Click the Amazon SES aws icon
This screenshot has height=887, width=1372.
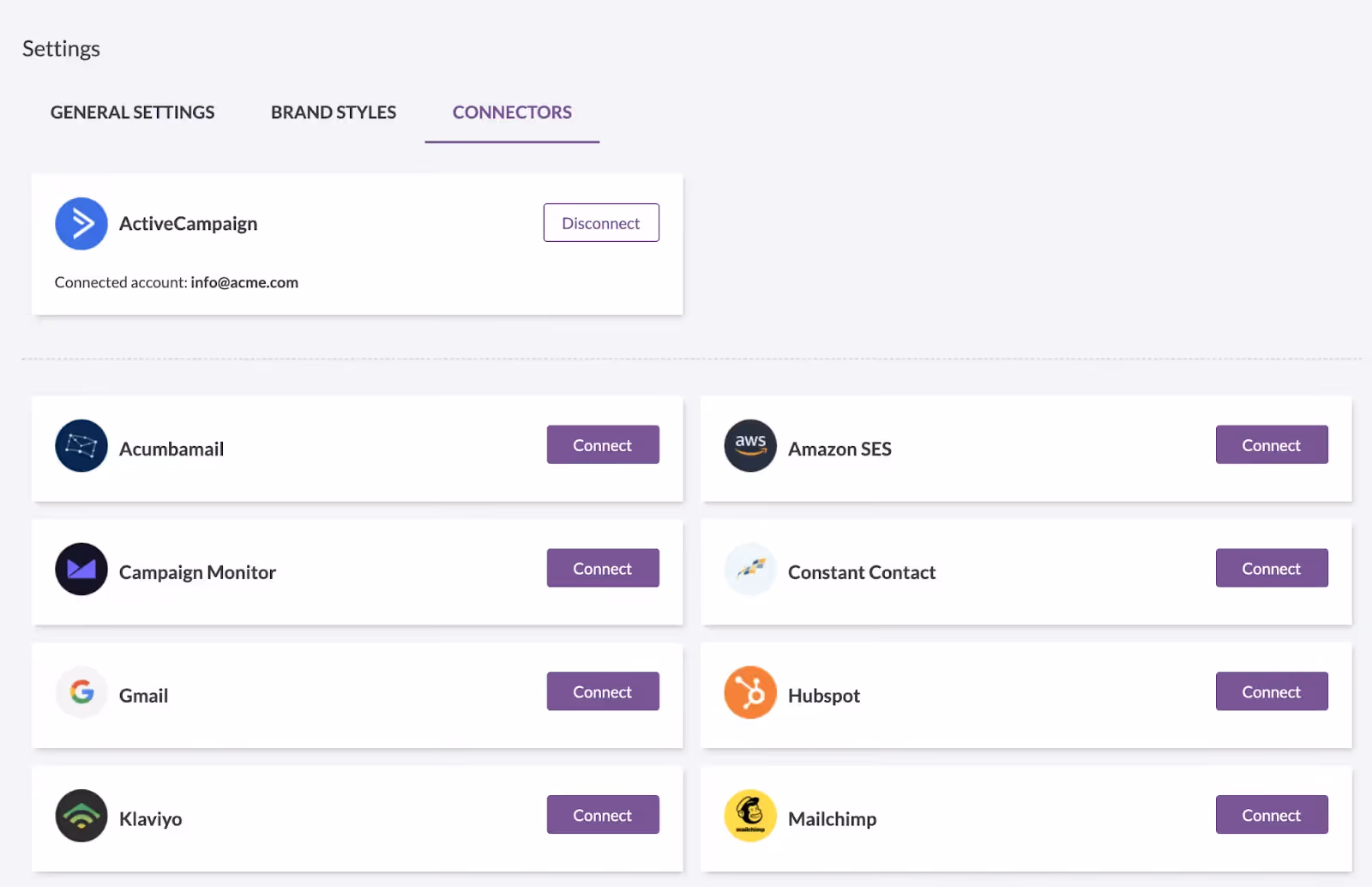pyautogui.click(x=750, y=445)
